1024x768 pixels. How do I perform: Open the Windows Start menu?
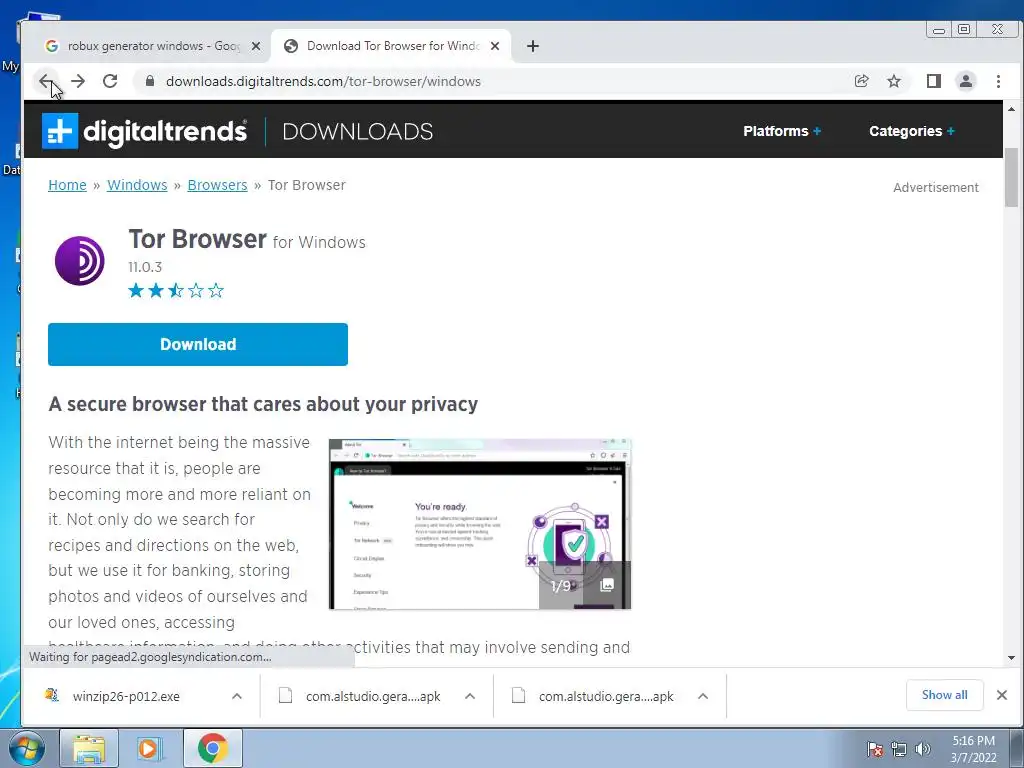point(26,748)
